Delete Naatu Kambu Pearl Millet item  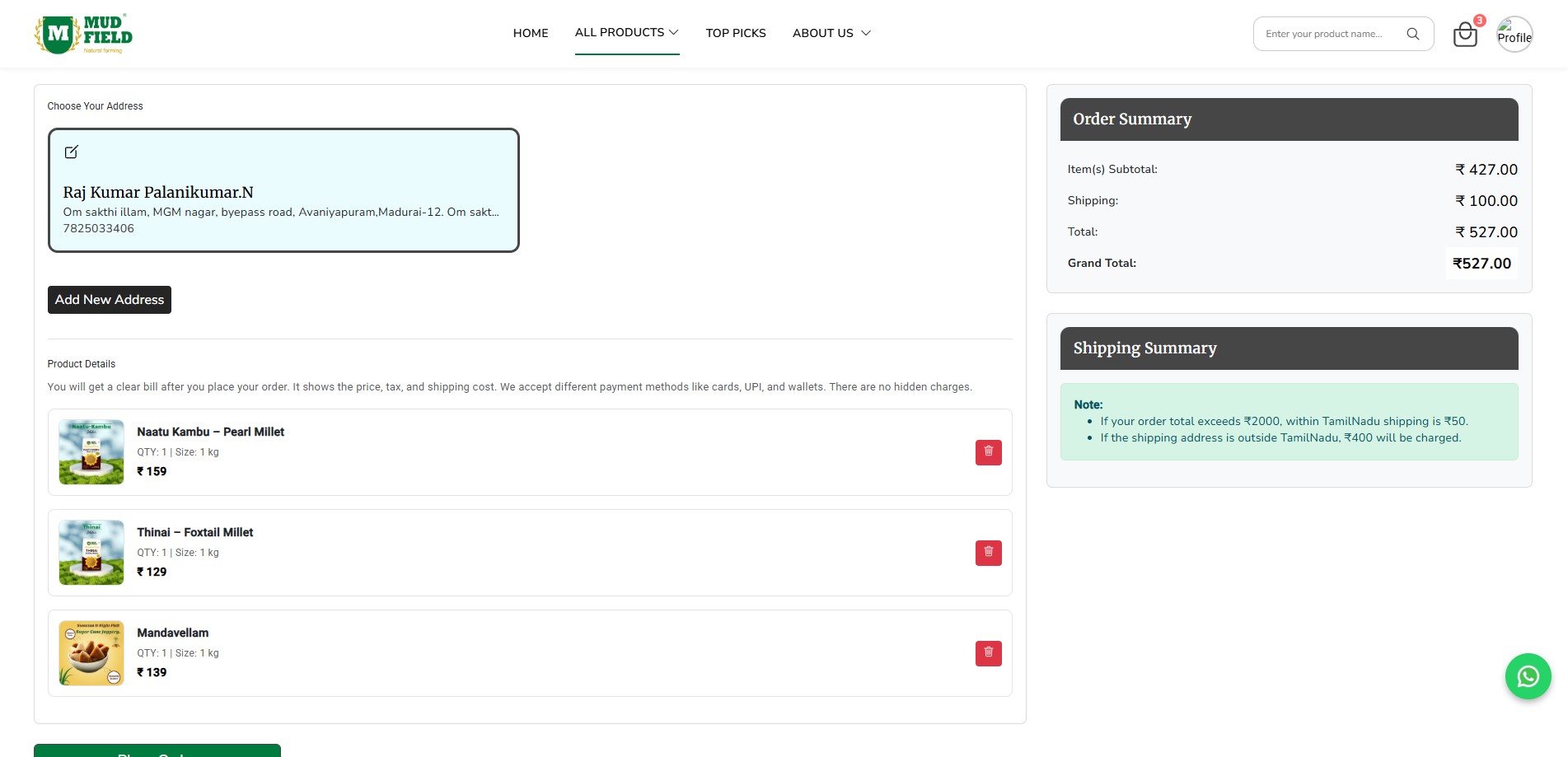(x=988, y=452)
